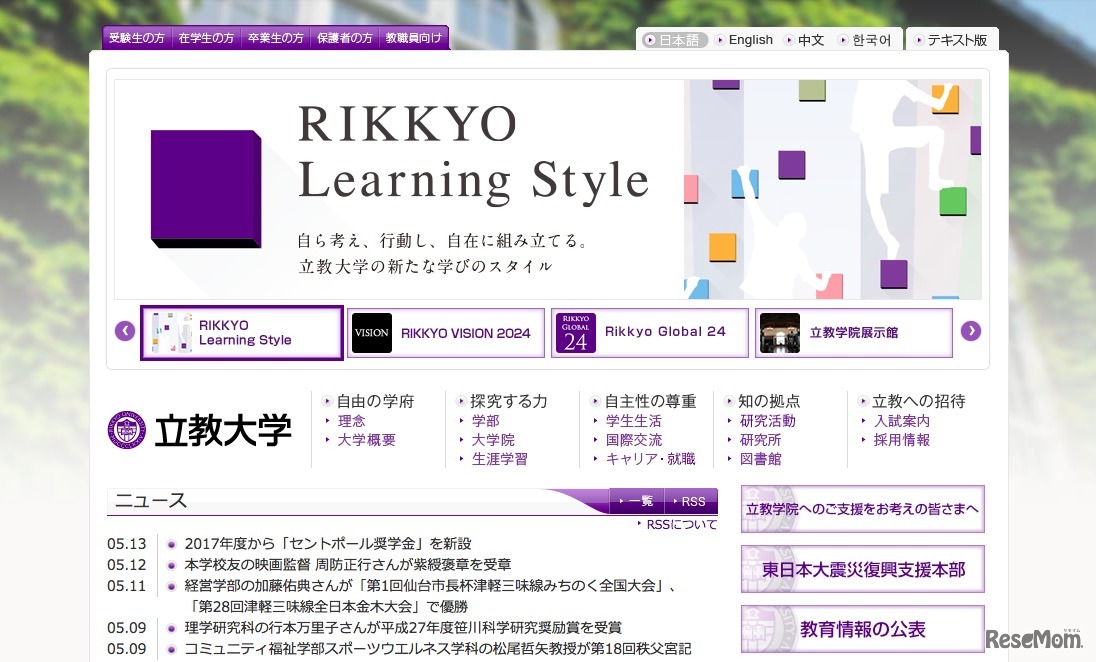Open the RSS feed button
1096x662 pixels.
691,501
